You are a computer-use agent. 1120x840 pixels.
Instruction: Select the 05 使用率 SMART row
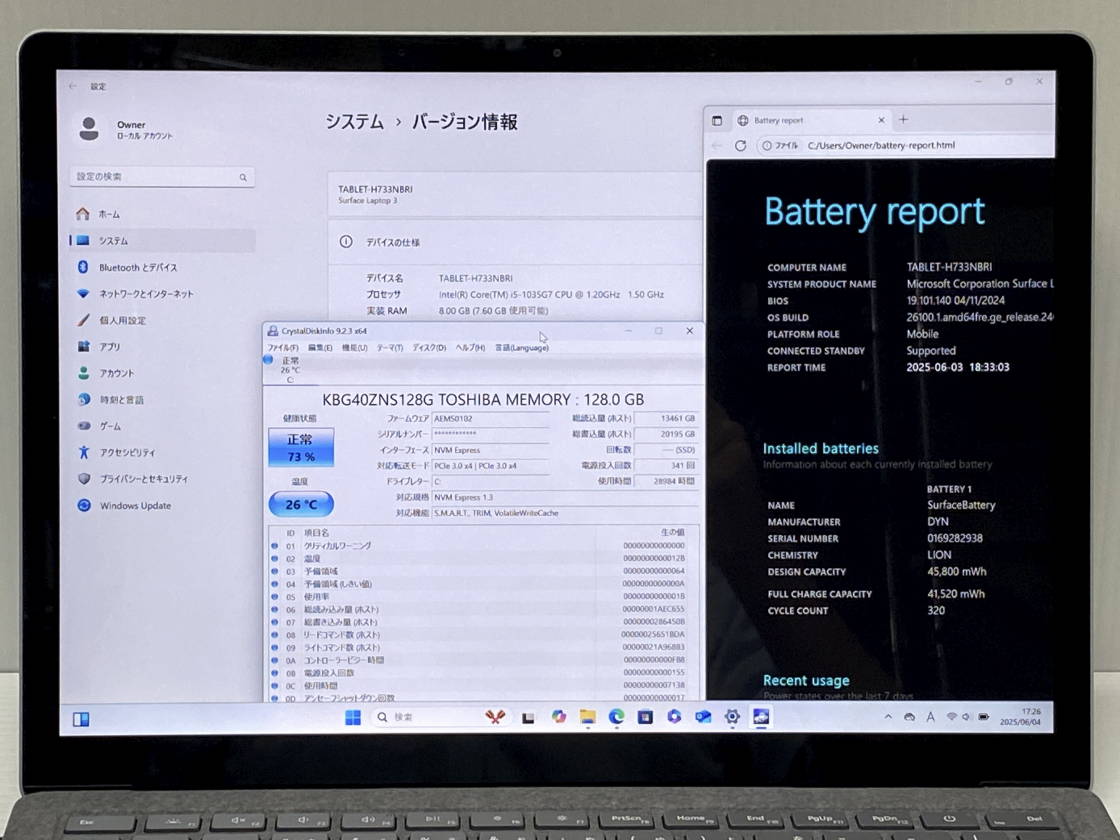(480, 596)
